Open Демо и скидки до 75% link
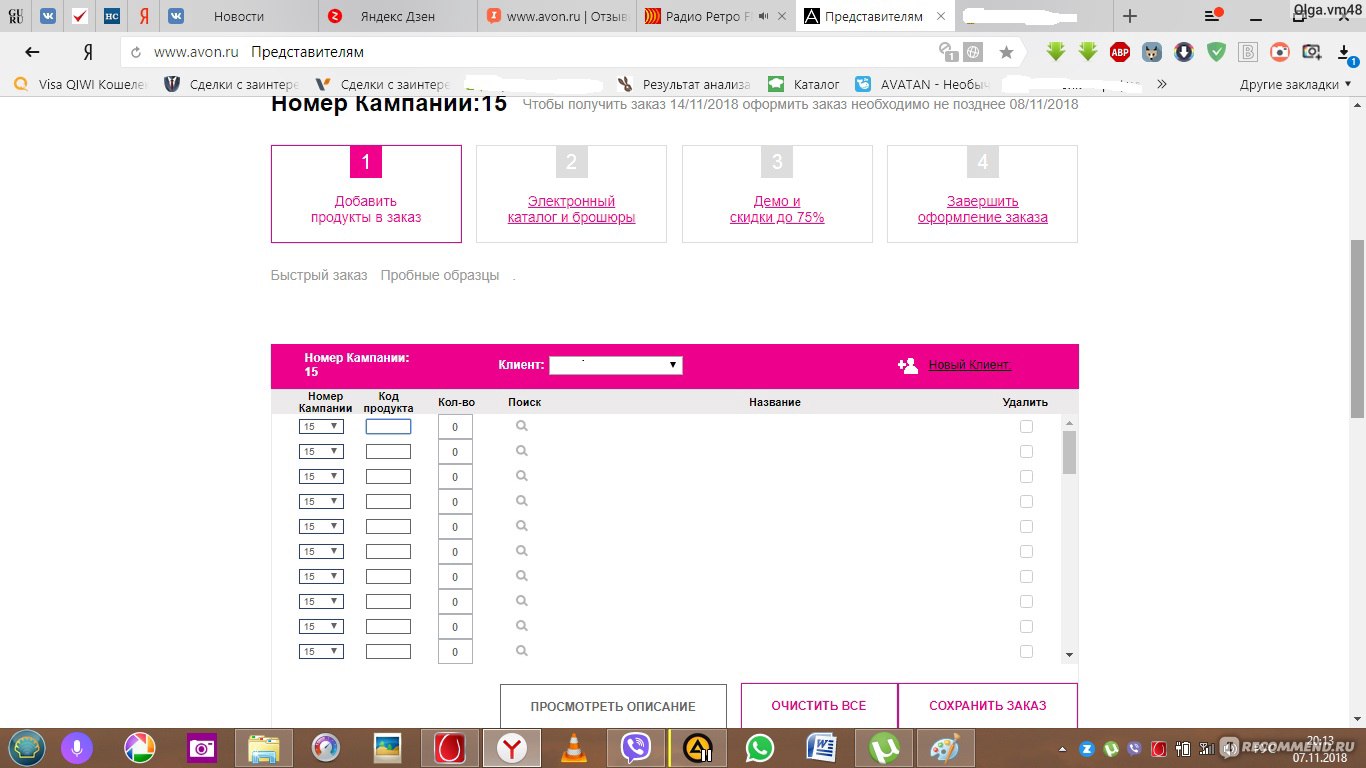 click(777, 209)
